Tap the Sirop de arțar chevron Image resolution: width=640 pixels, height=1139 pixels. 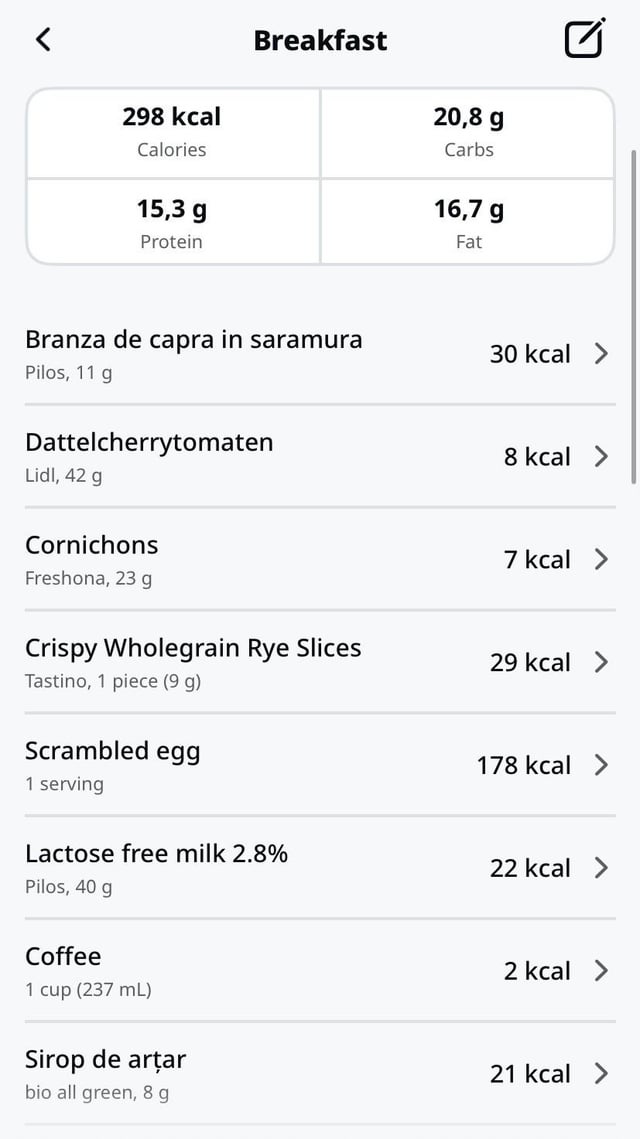(x=601, y=1074)
